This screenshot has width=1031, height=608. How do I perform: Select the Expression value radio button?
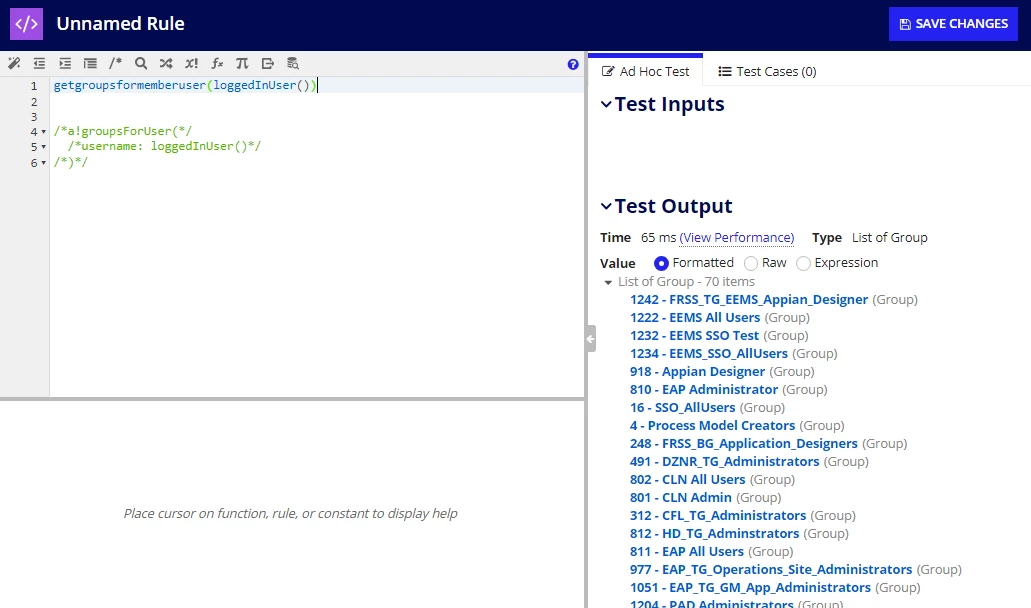[803, 263]
